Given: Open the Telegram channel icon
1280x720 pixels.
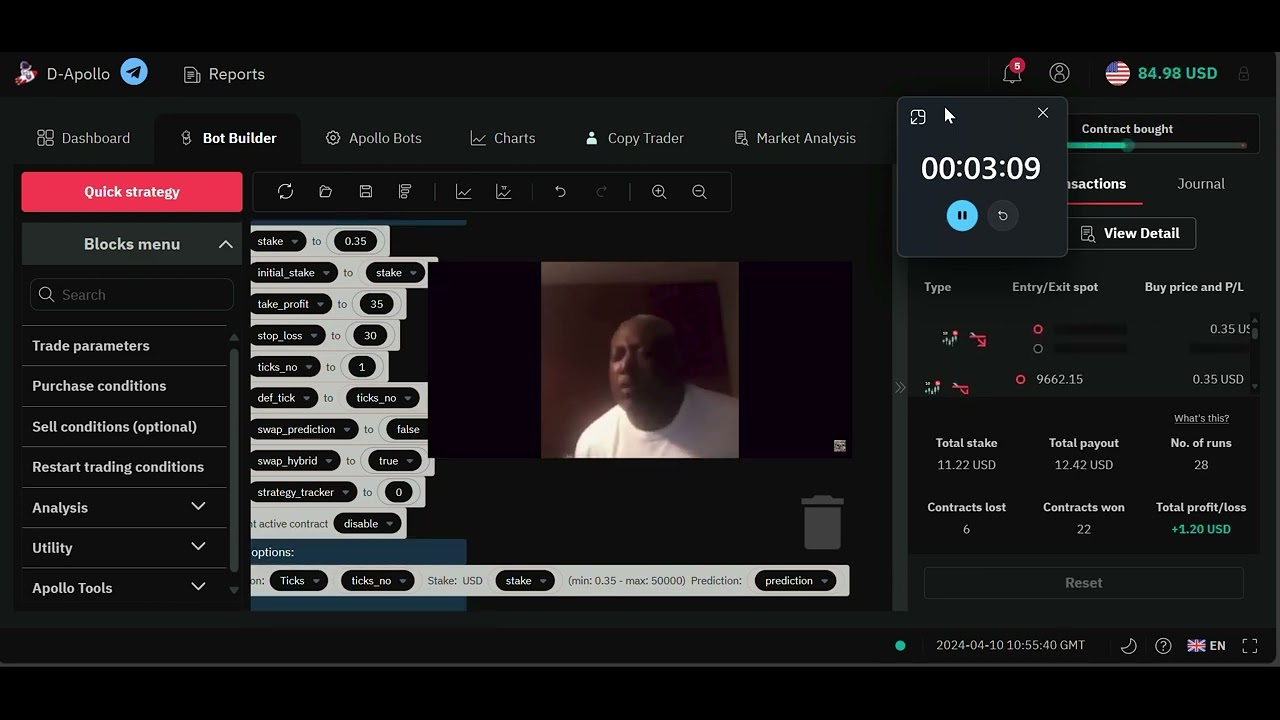Looking at the screenshot, I should click(134, 72).
